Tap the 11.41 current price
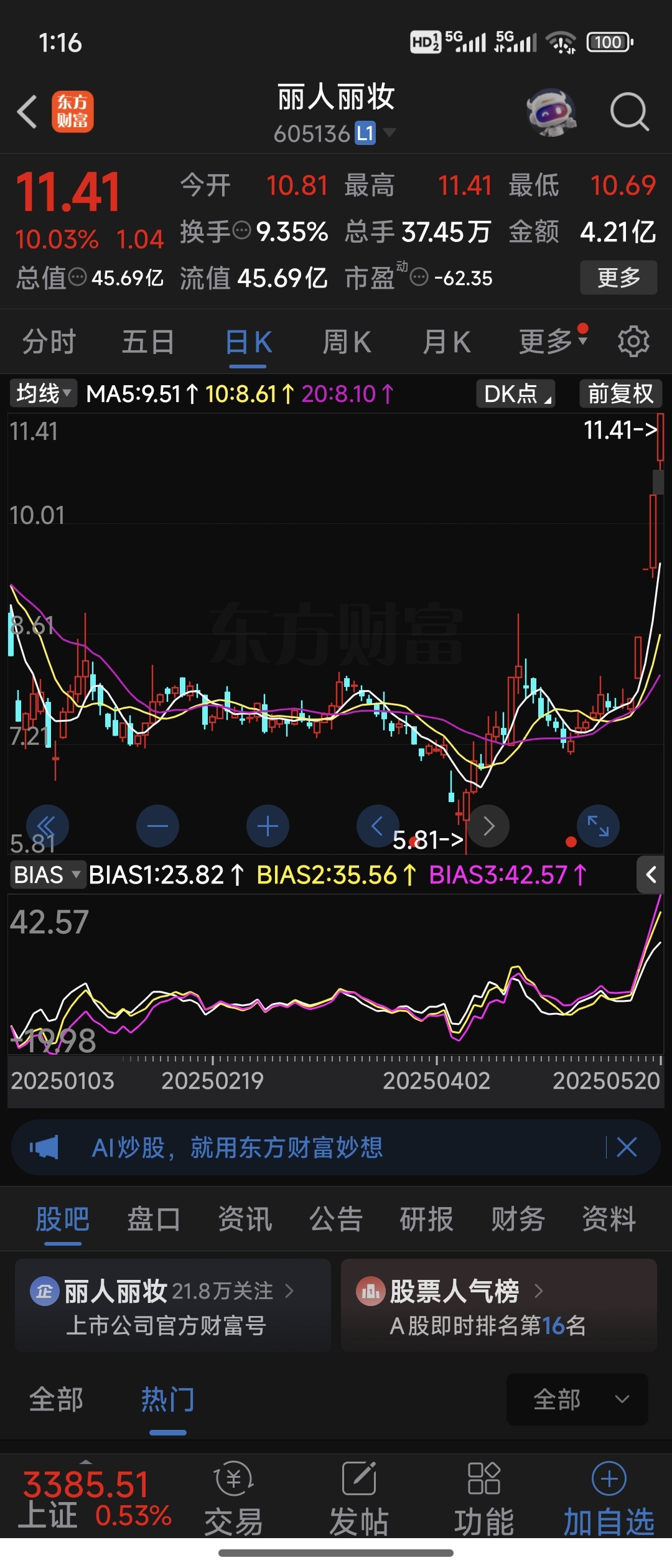The width and height of the screenshot is (672, 1568). click(x=68, y=192)
